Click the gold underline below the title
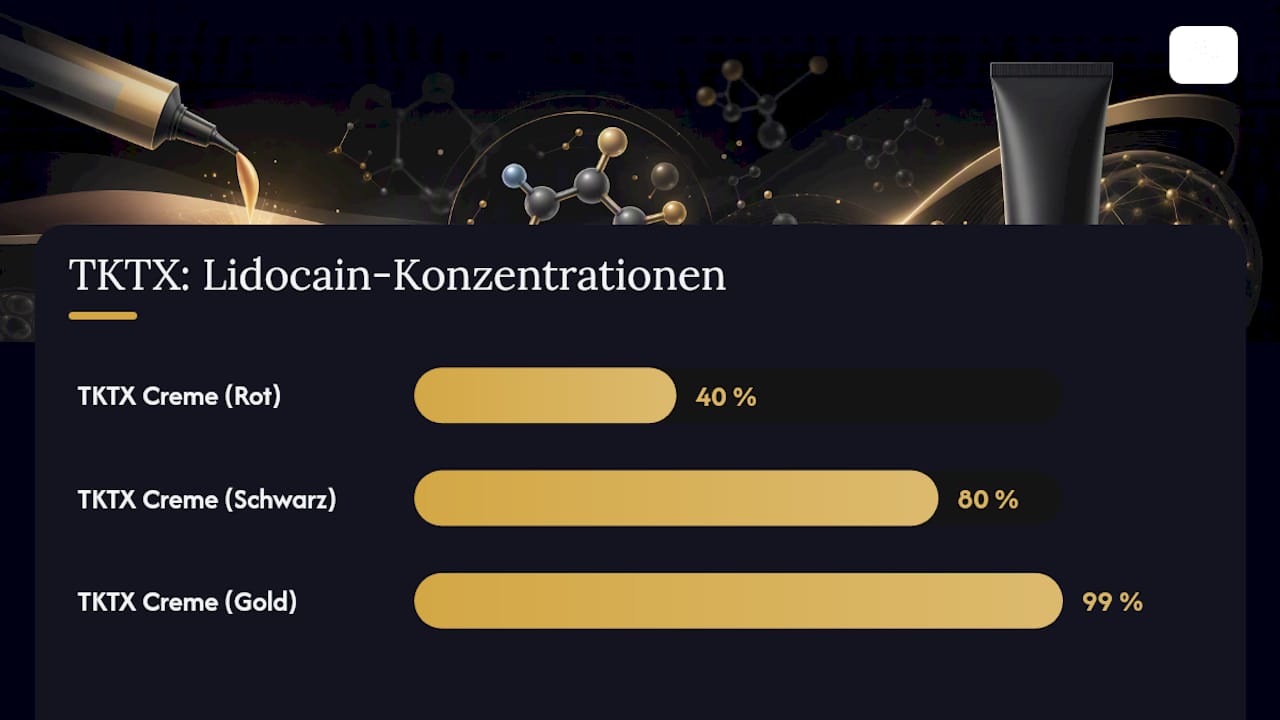The width and height of the screenshot is (1280, 720). pos(103,316)
